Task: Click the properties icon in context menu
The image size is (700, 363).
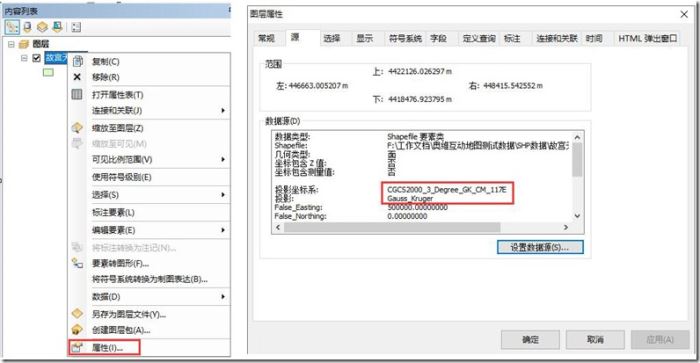Action: [77, 347]
